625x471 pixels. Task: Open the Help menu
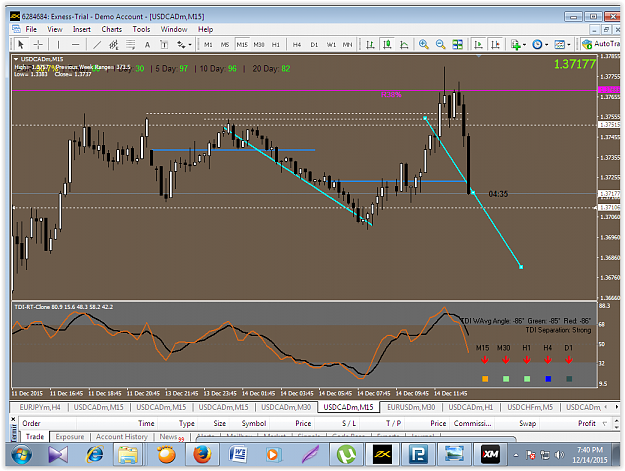(205, 29)
